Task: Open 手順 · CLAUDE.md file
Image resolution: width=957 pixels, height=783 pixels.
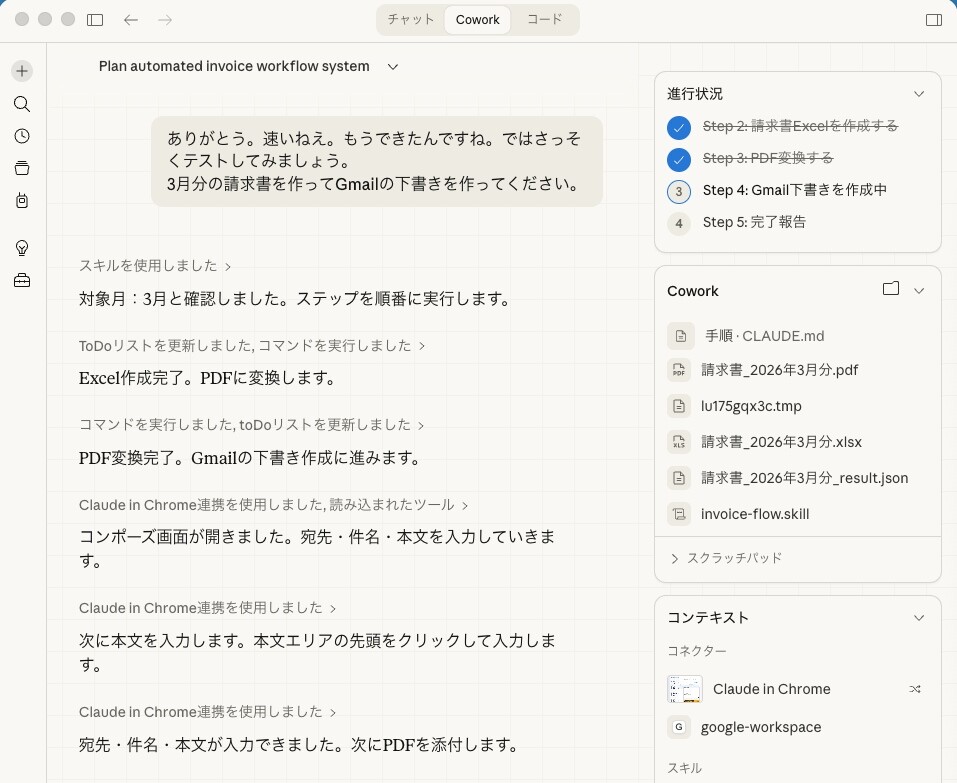Action: coord(765,336)
